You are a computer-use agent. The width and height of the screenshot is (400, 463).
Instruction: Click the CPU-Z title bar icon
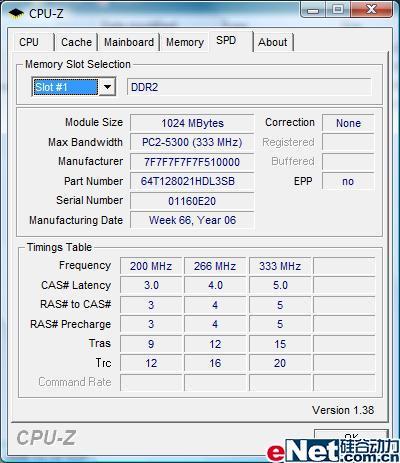(16, 13)
